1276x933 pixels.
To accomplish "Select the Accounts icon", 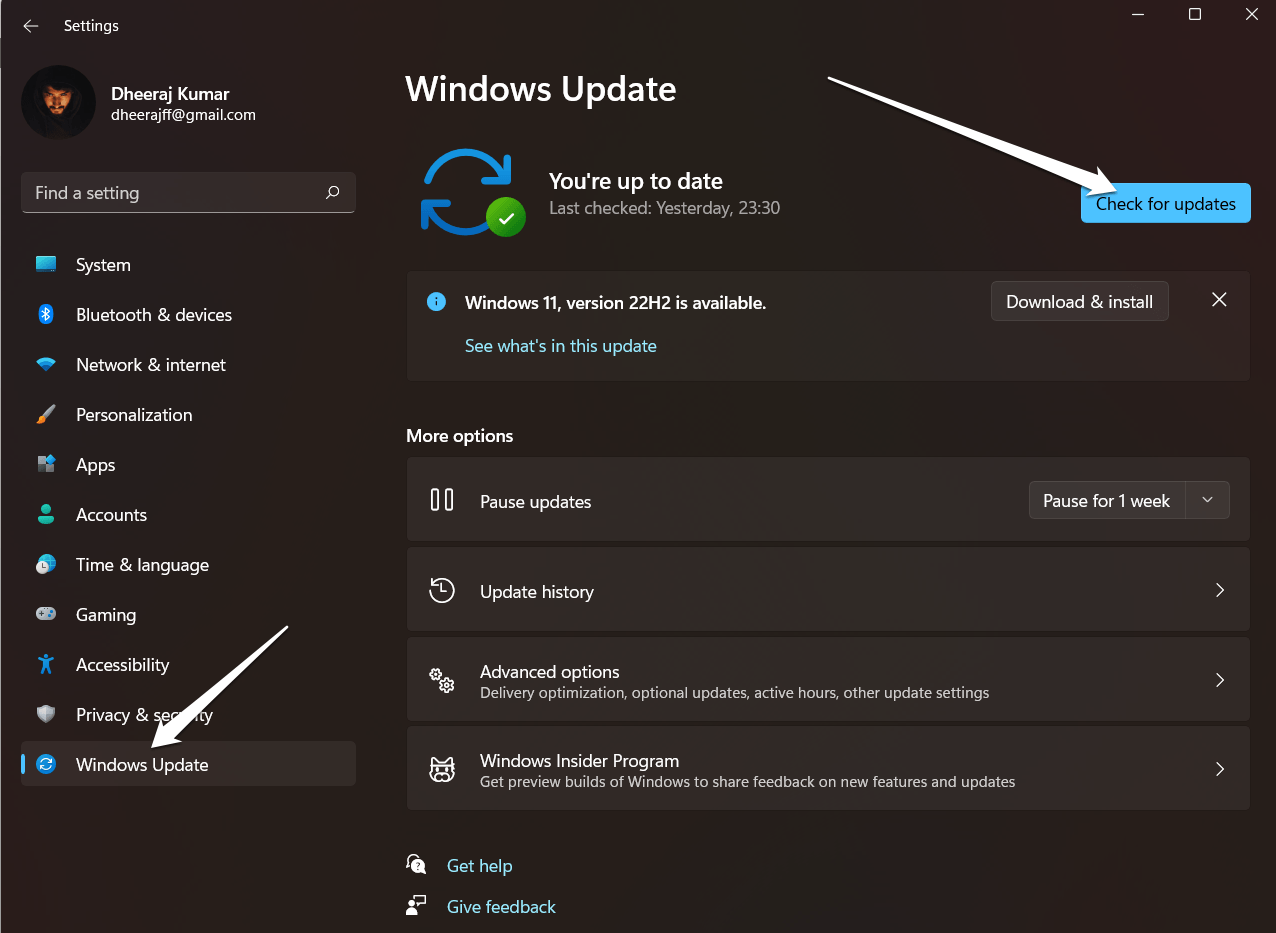I will pyautogui.click(x=46, y=514).
